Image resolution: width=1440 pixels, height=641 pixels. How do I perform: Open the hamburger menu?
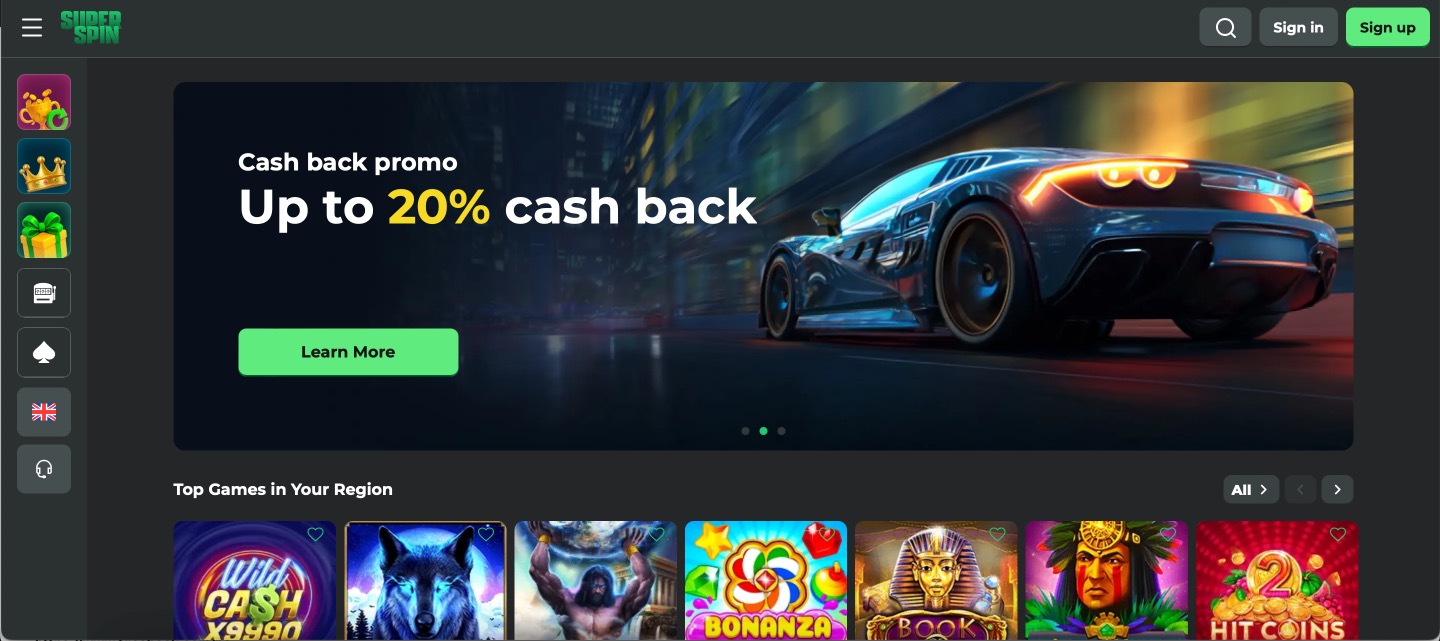pyautogui.click(x=32, y=28)
